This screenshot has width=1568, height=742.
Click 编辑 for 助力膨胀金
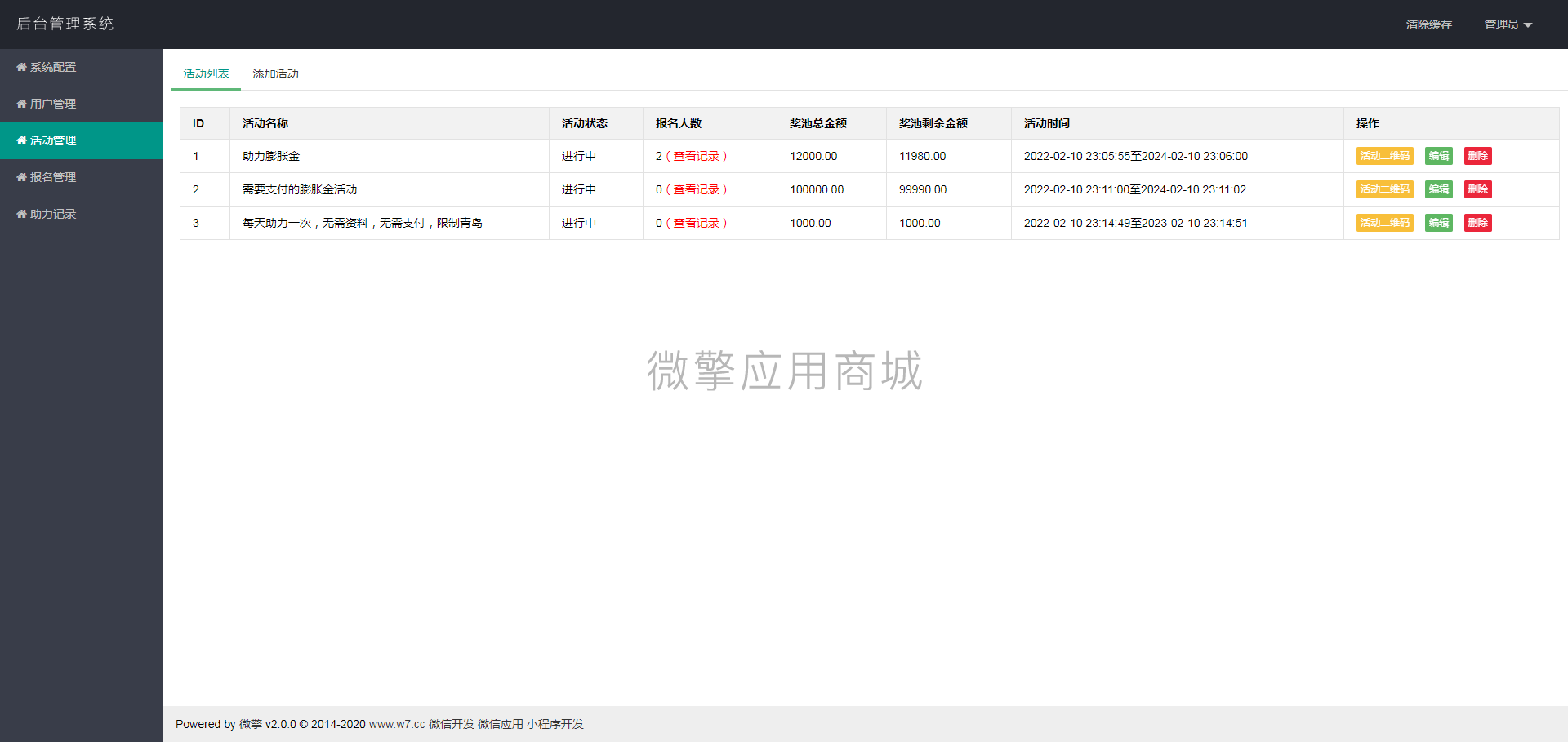(1438, 156)
